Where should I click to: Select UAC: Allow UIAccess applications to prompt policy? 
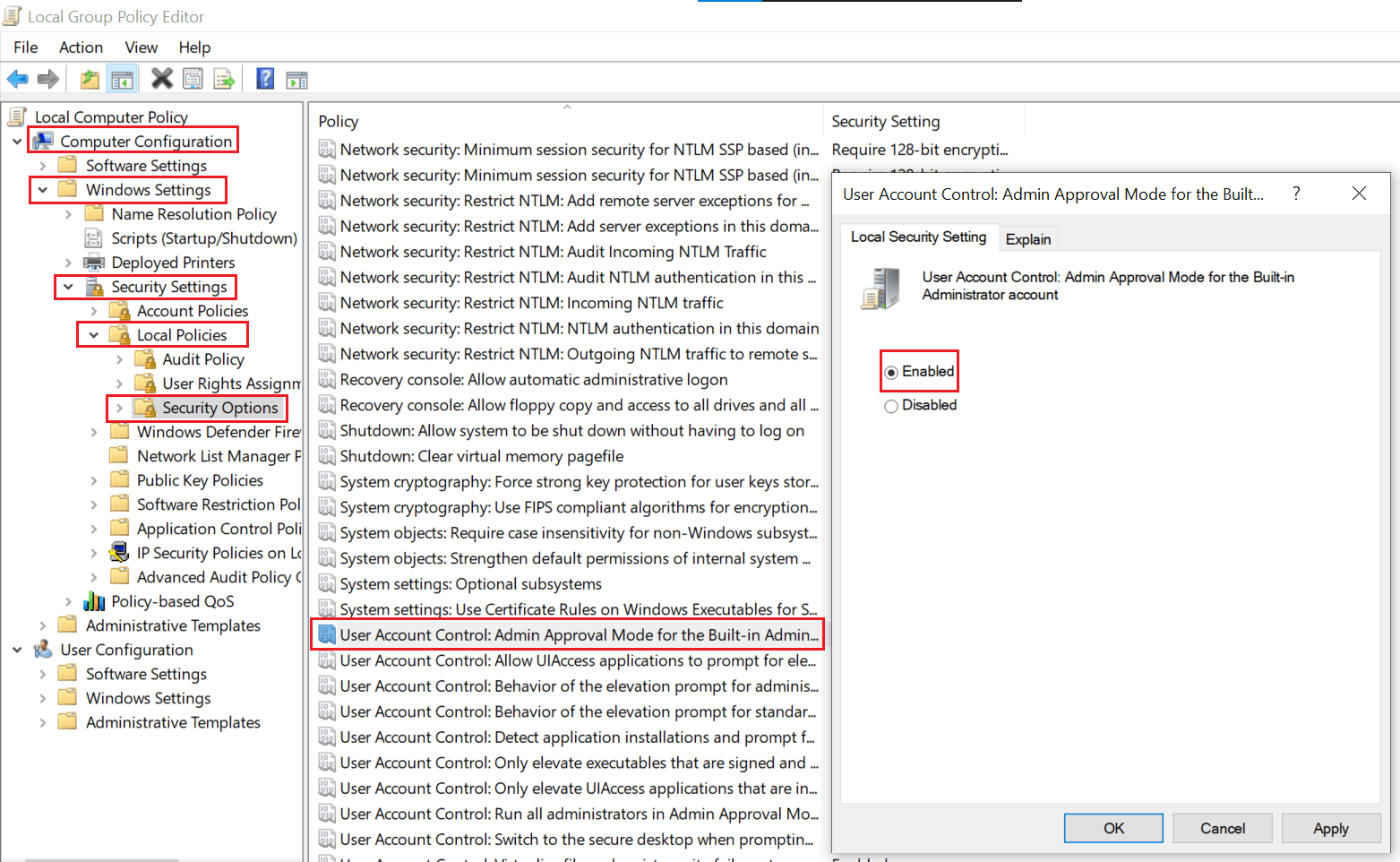click(578, 660)
